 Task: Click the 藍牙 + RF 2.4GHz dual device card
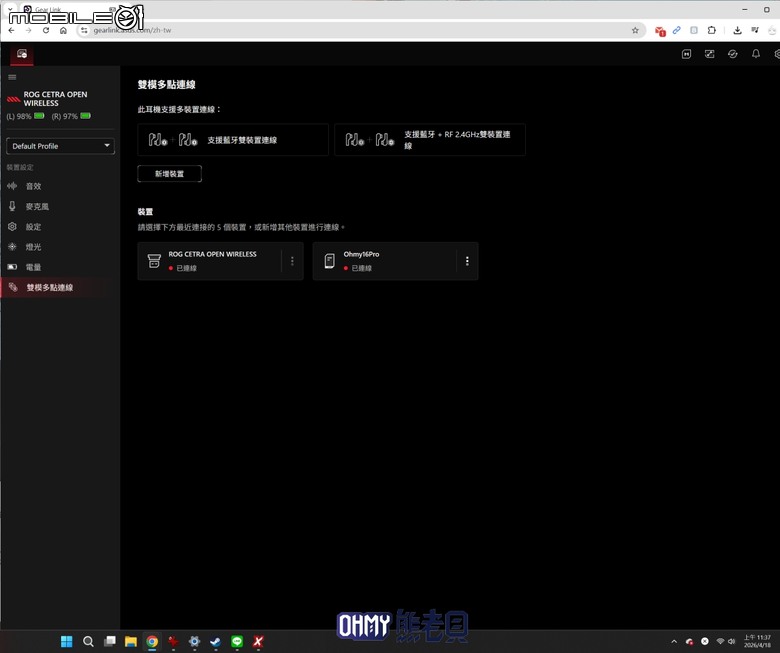click(430, 140)
